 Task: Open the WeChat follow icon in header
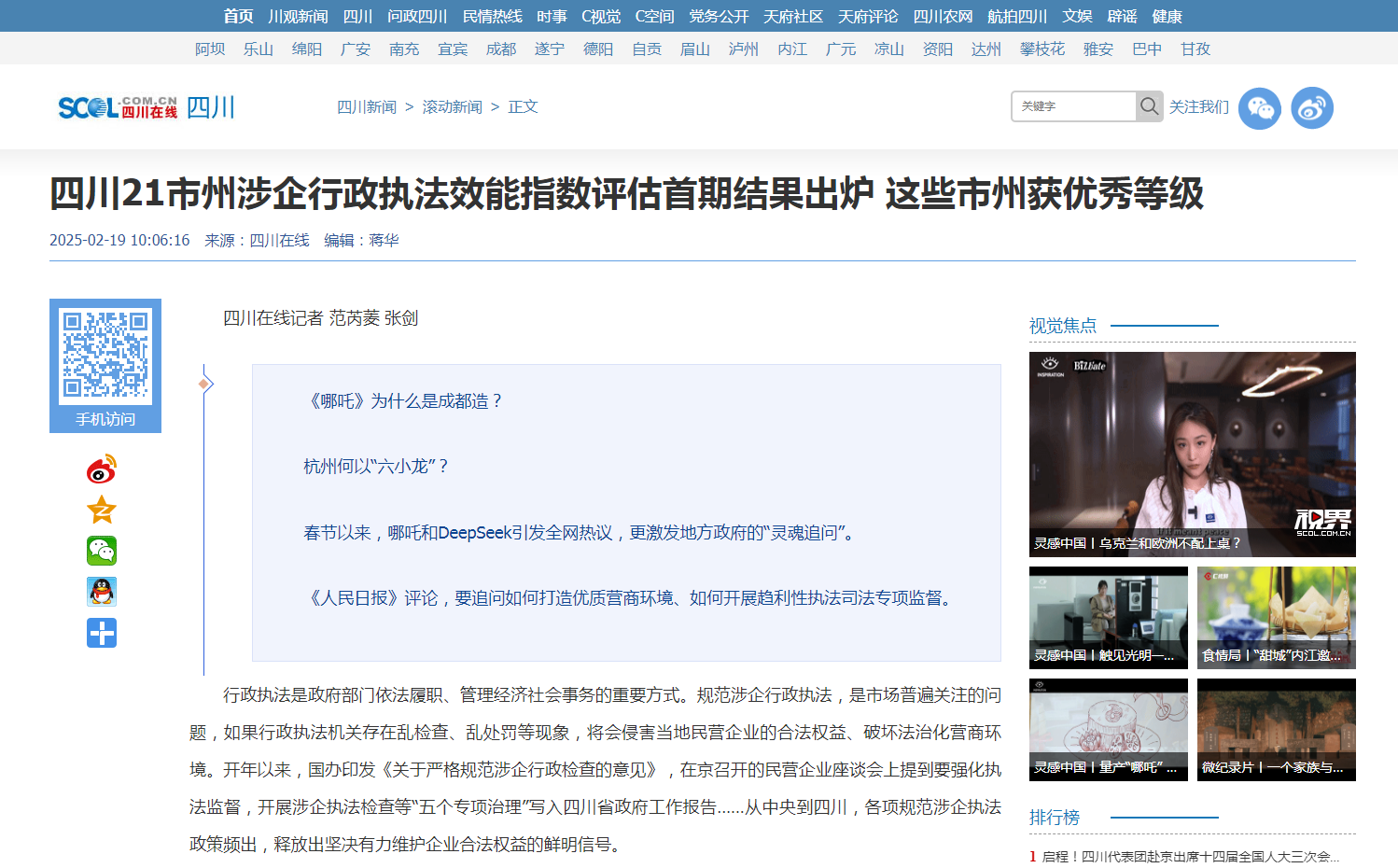coord(1259,108)
